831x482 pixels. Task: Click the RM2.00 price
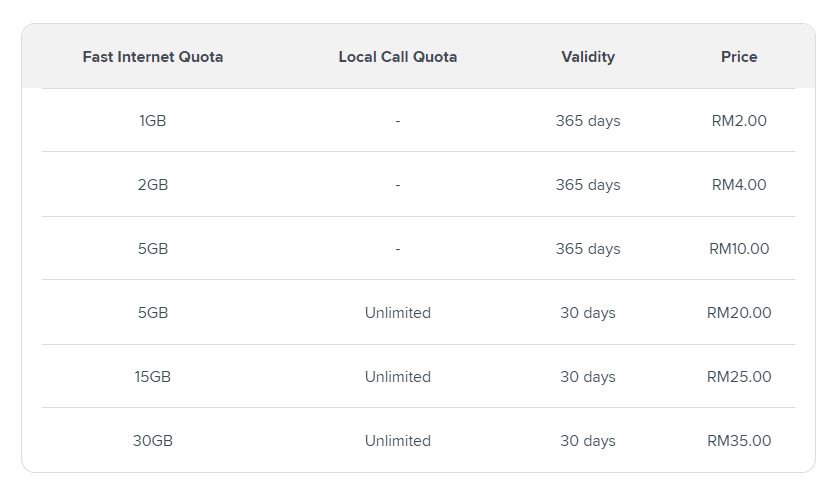click(739, 121)
